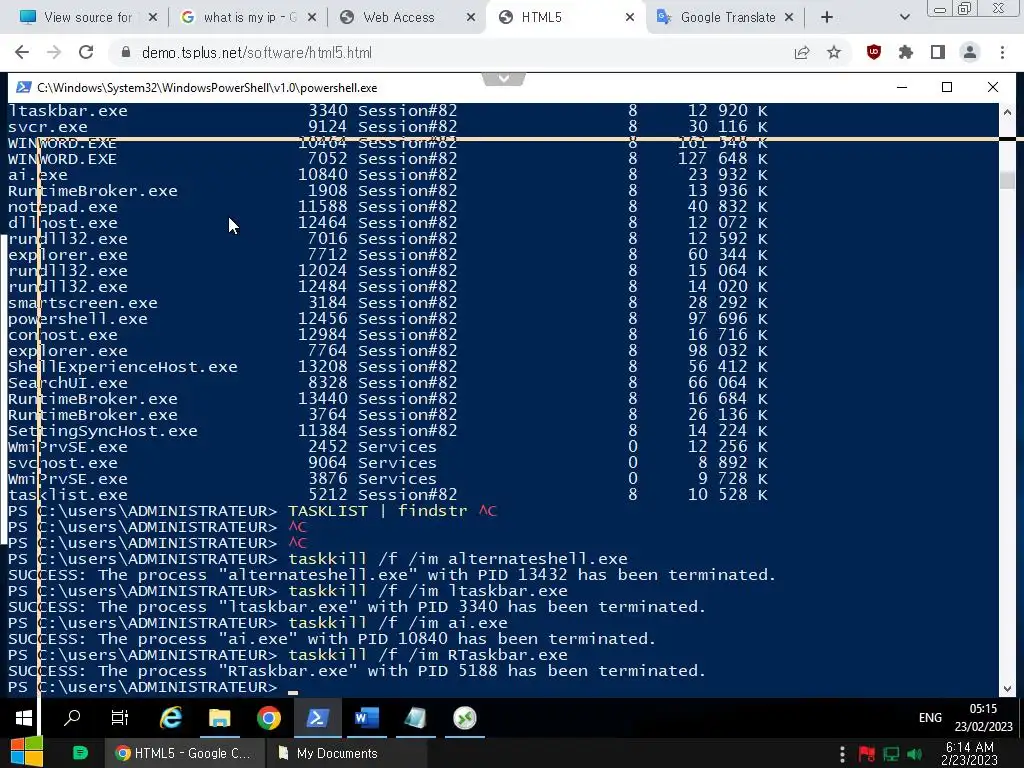Image resolution: width=1024 pixels, height=768 pixels.
Task: Open the remote clock showing 05:15
Action: pos(983,718)
